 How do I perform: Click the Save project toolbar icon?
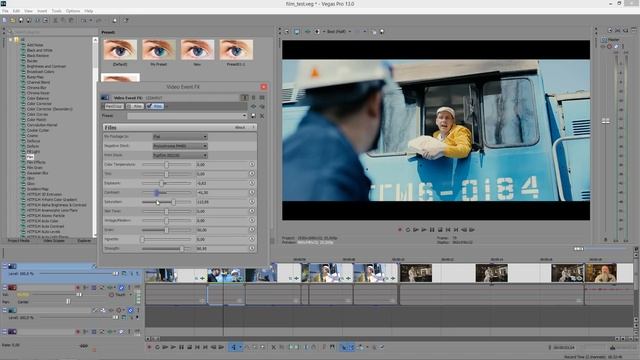click(21, 20)
